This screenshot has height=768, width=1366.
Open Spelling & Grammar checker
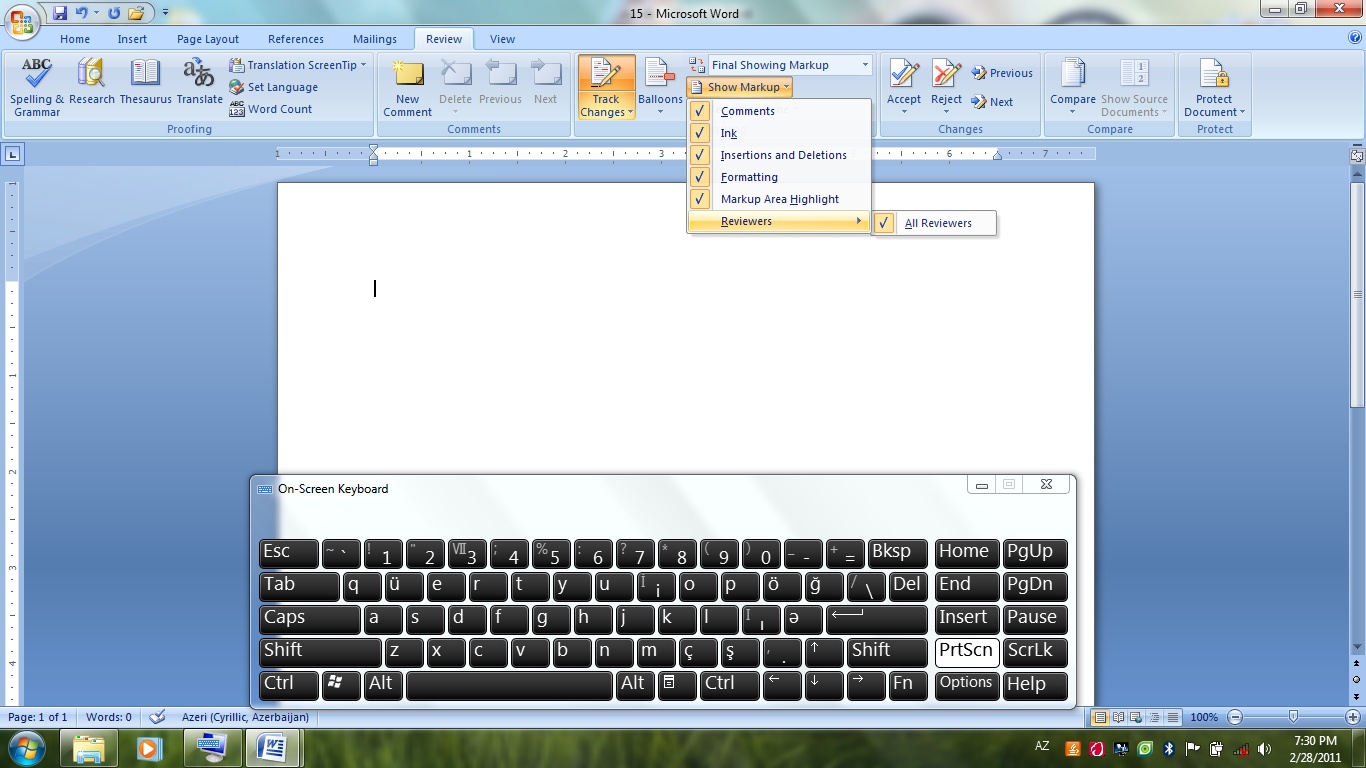[37, 87]
